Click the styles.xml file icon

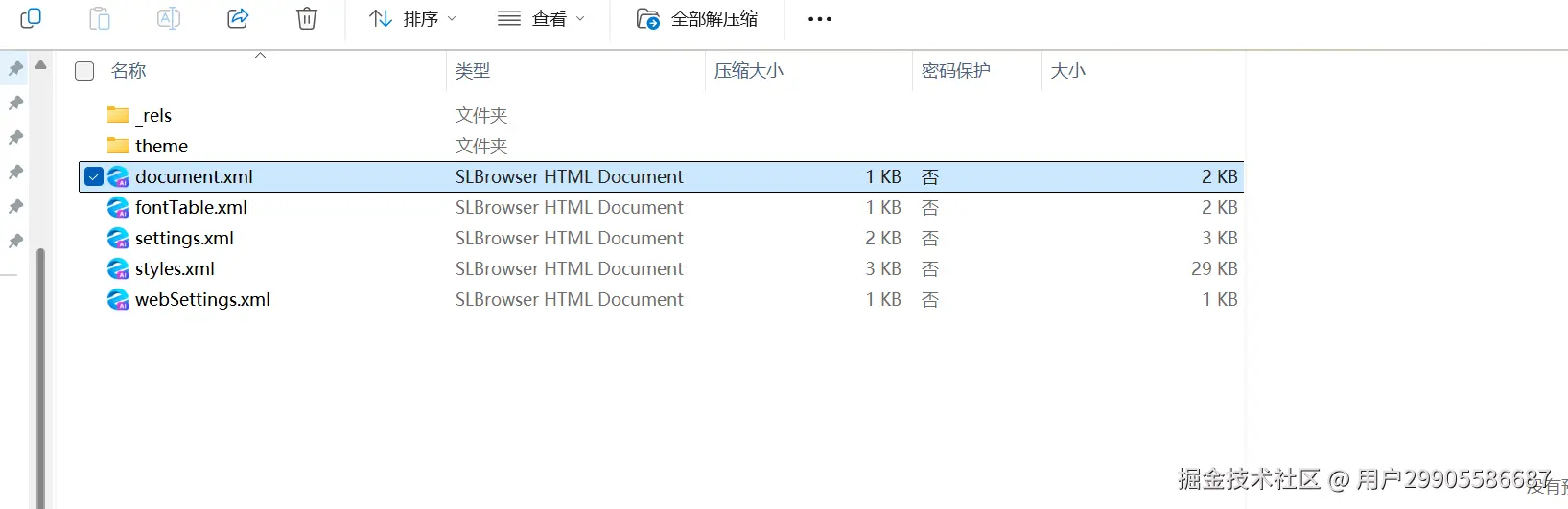coord(118,268)
